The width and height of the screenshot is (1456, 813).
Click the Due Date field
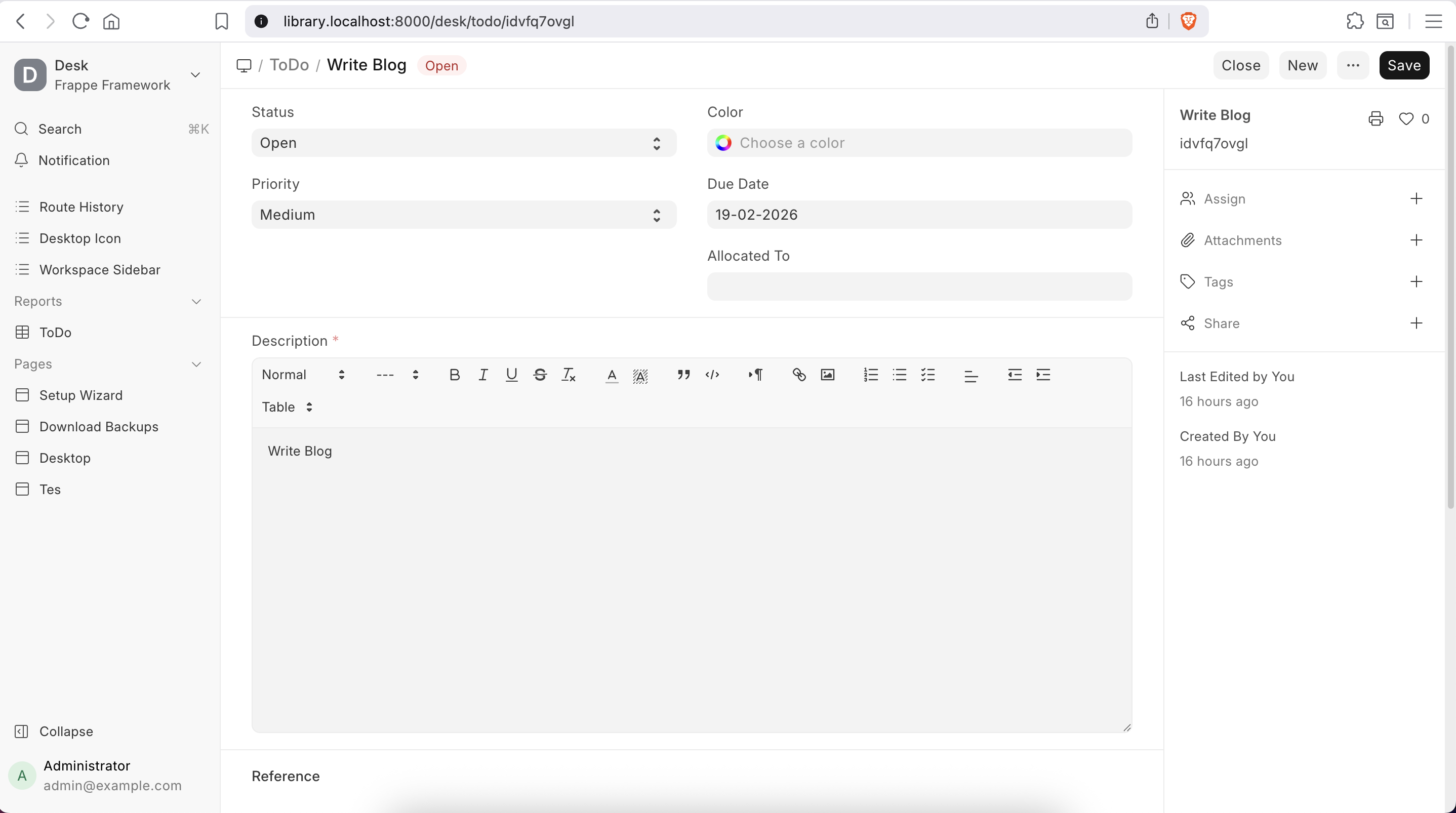919,215
